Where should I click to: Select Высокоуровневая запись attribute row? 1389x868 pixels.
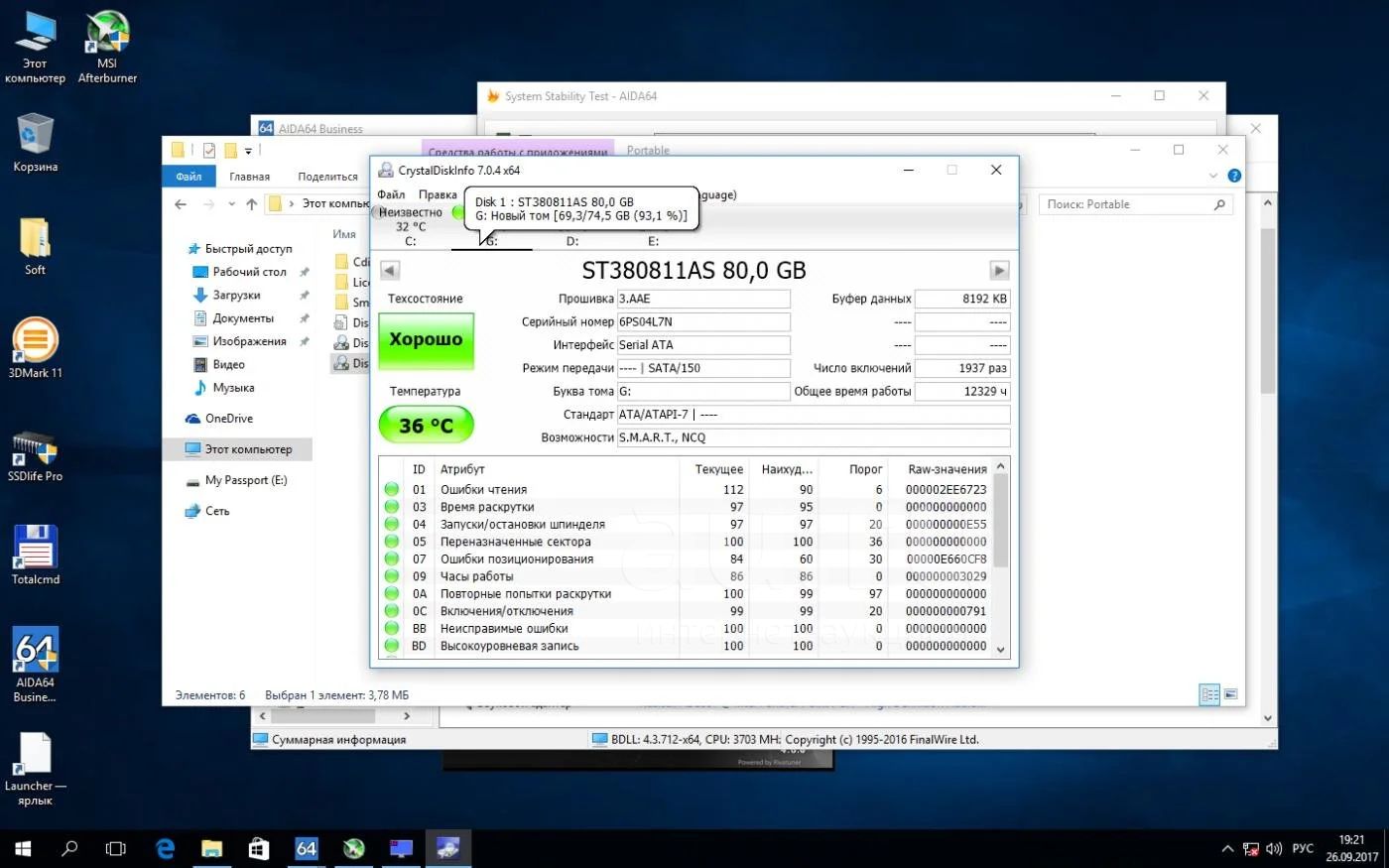tap(686, 646)
